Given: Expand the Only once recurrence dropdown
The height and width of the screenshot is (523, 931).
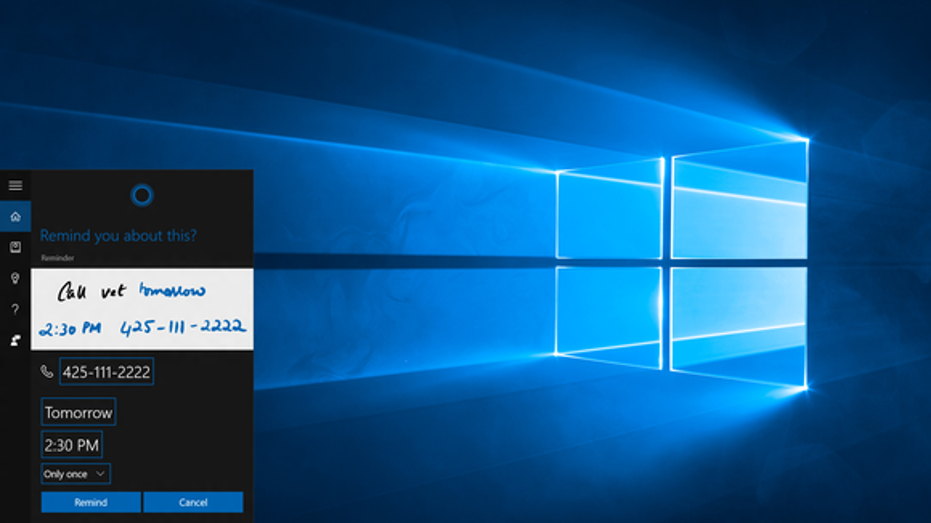Looking at the screenshot, I should pos(75,474).
